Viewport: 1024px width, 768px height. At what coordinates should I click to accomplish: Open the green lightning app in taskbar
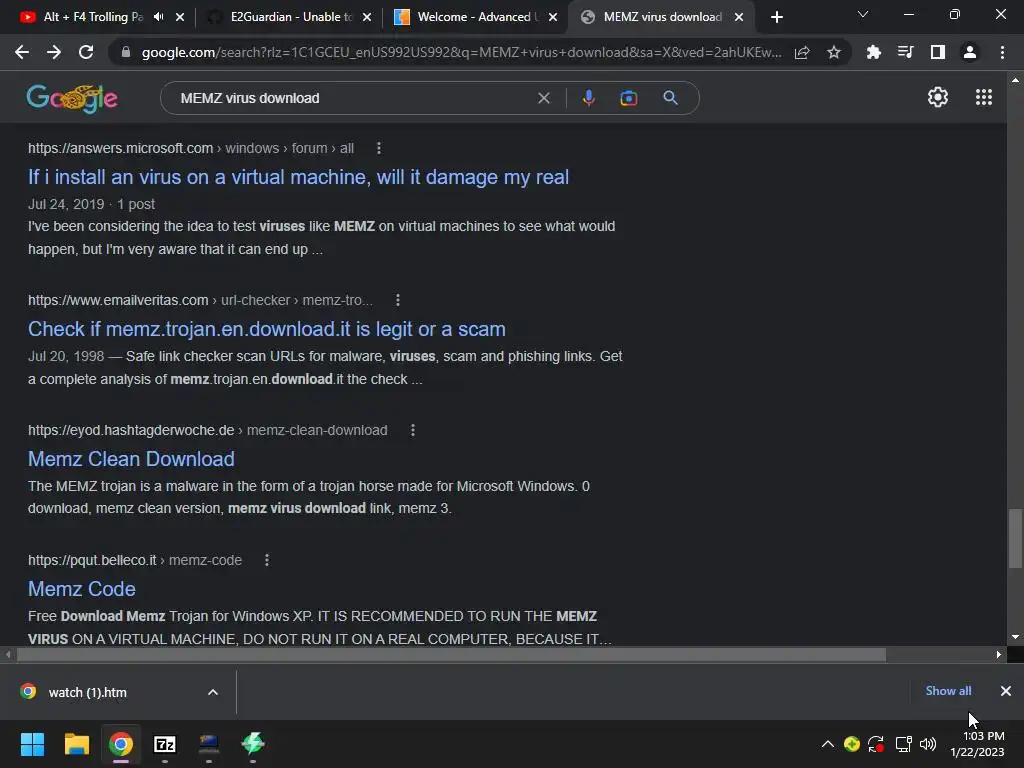tap(253, 743)
